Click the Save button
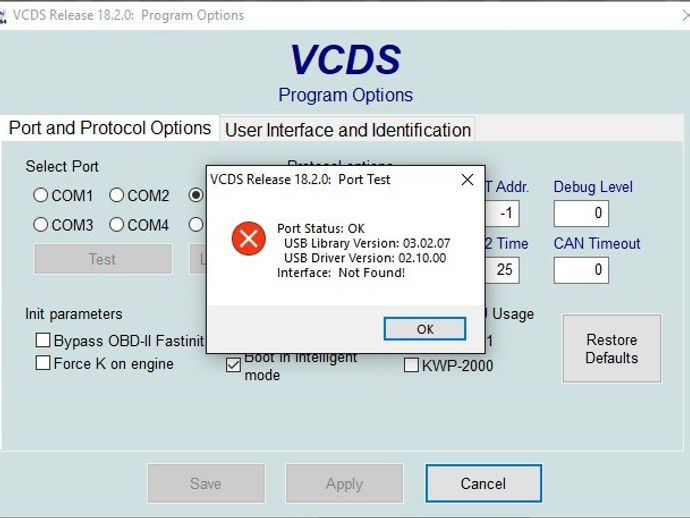 pos(206,484)
